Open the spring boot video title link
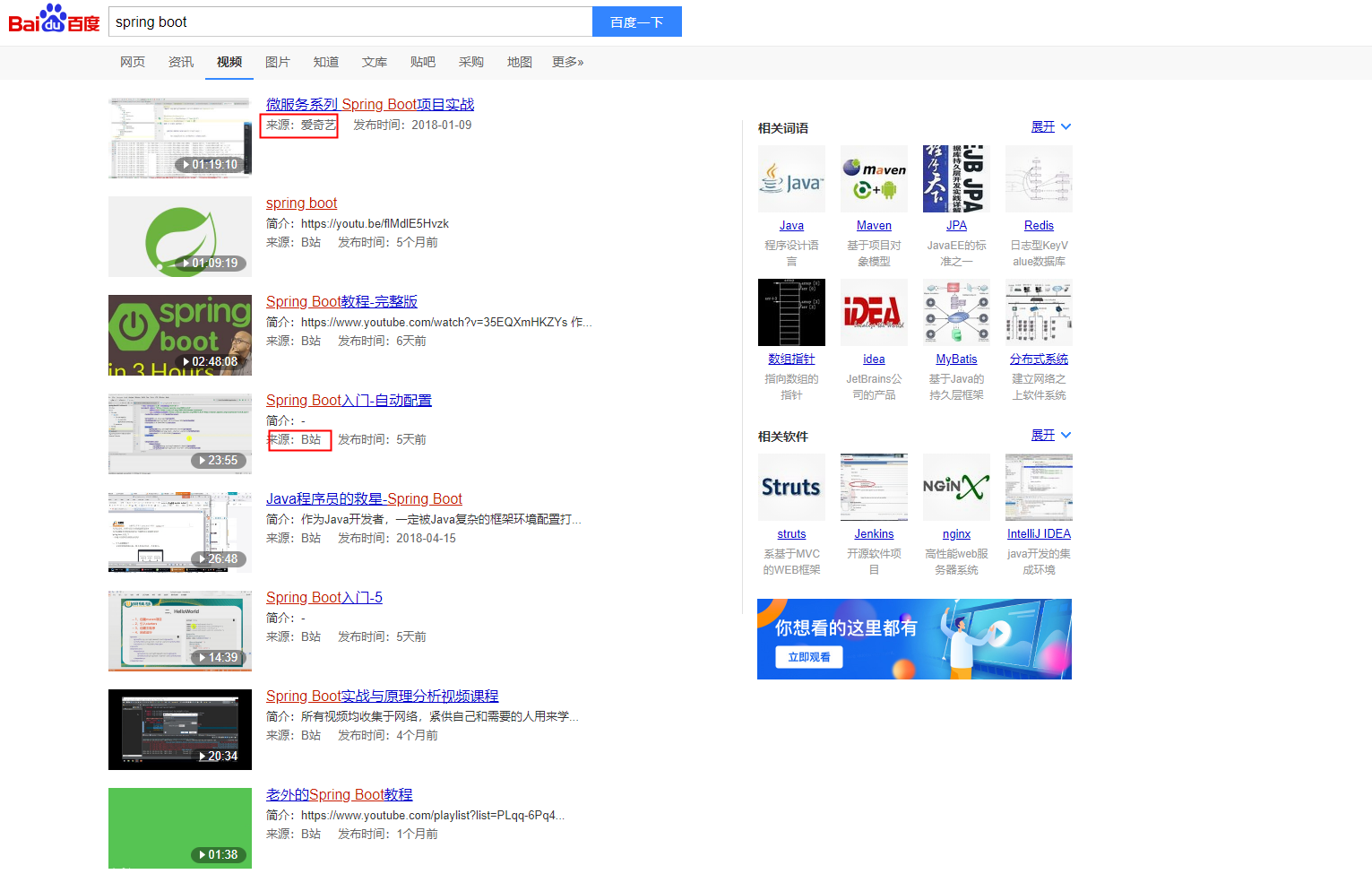This screenshot has height=874, width=1372. [301, 203]
